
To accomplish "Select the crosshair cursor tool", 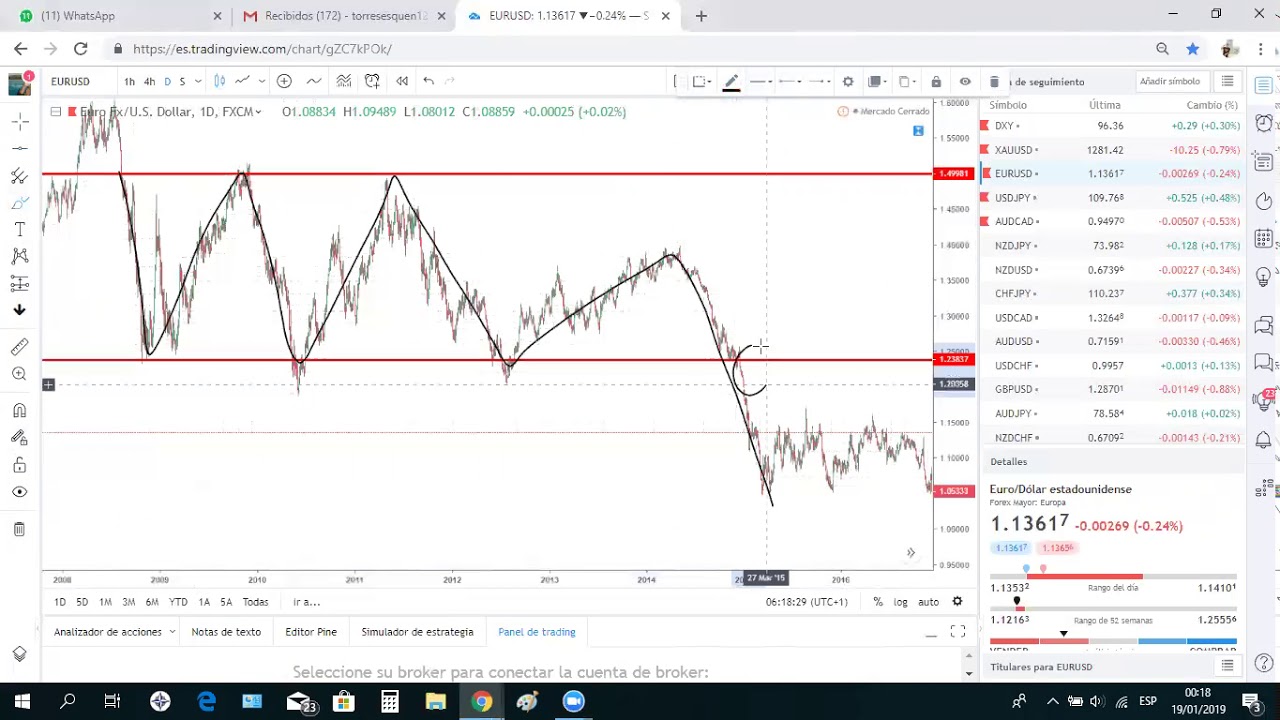I will coord(19,121).
